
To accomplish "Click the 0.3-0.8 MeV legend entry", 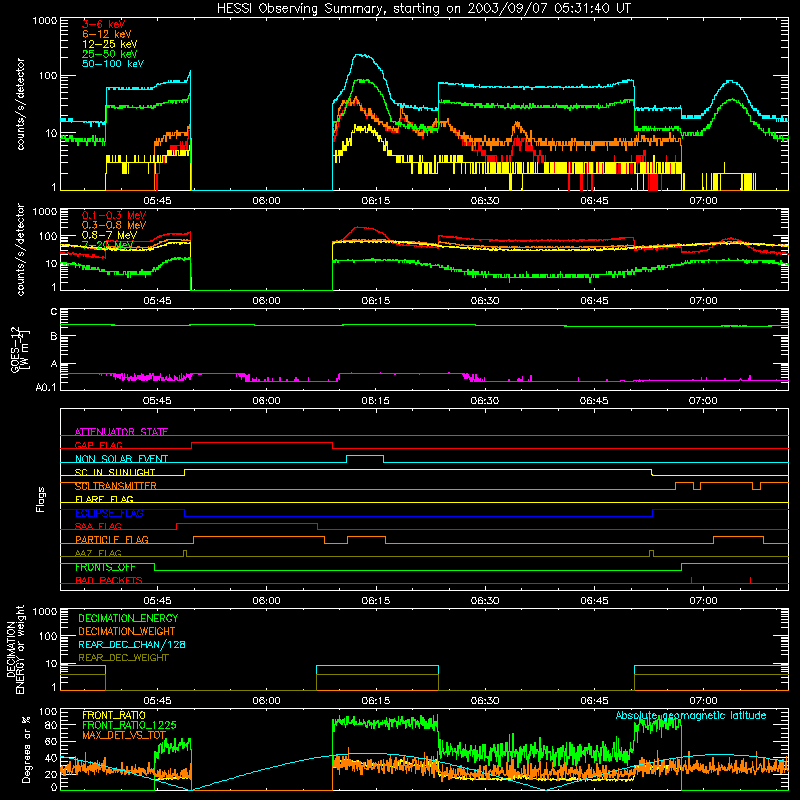I will (114, 225).
